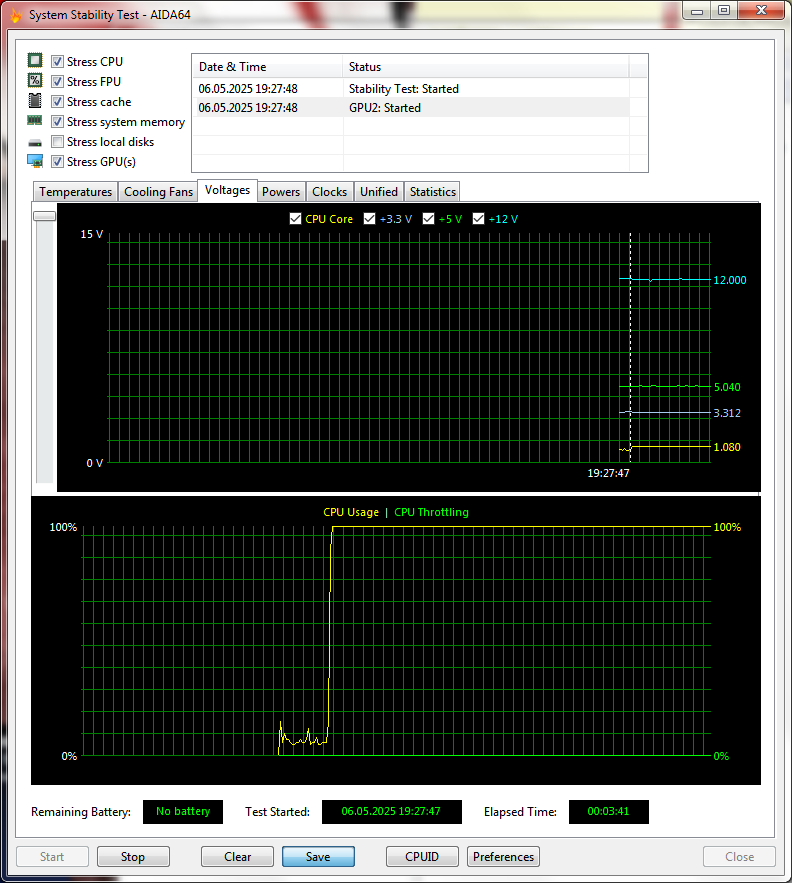The image size is (792, 883).
Task: Click the elapsed time value 00:03:41
Action: [608, 811]
